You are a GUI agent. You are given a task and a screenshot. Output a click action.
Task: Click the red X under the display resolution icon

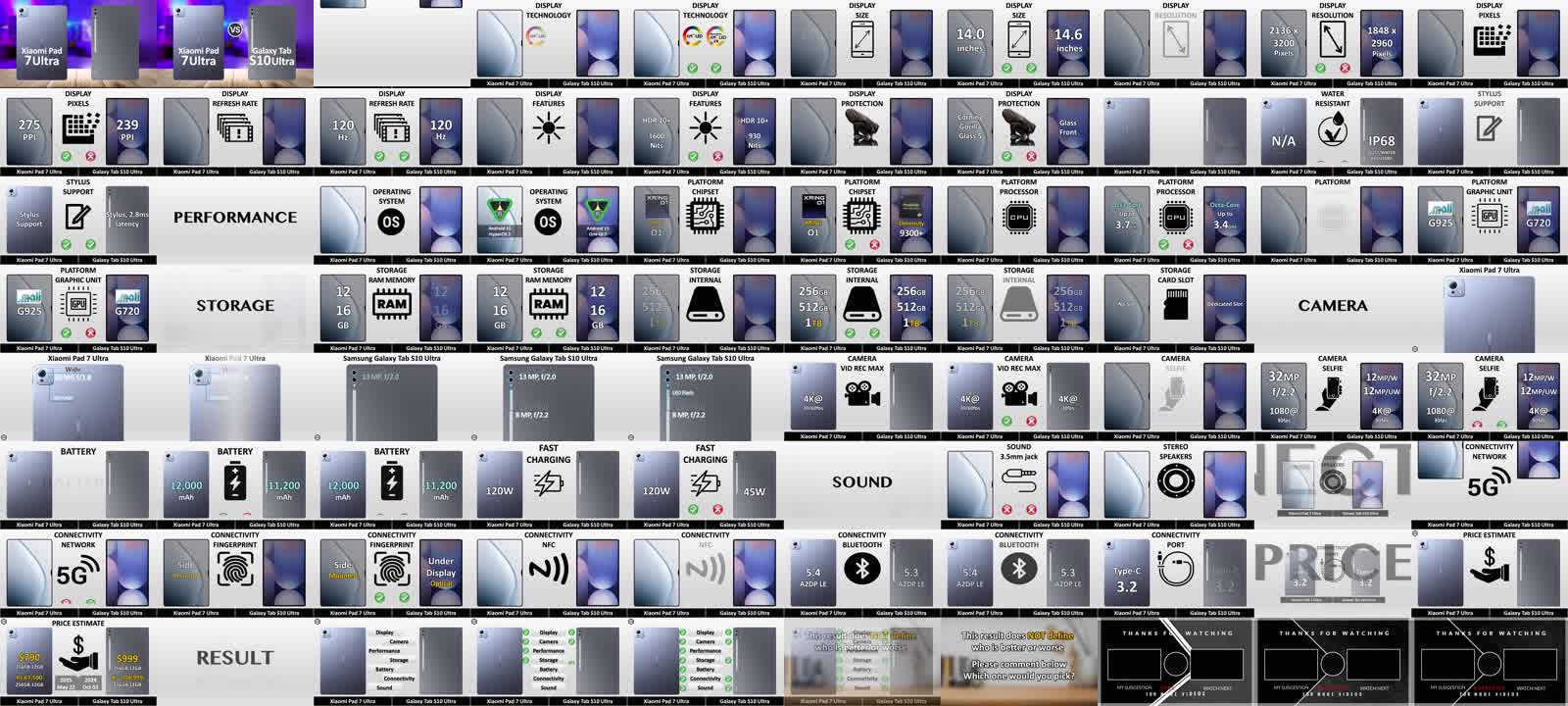pyautogui.click(x=1345, y=68)
